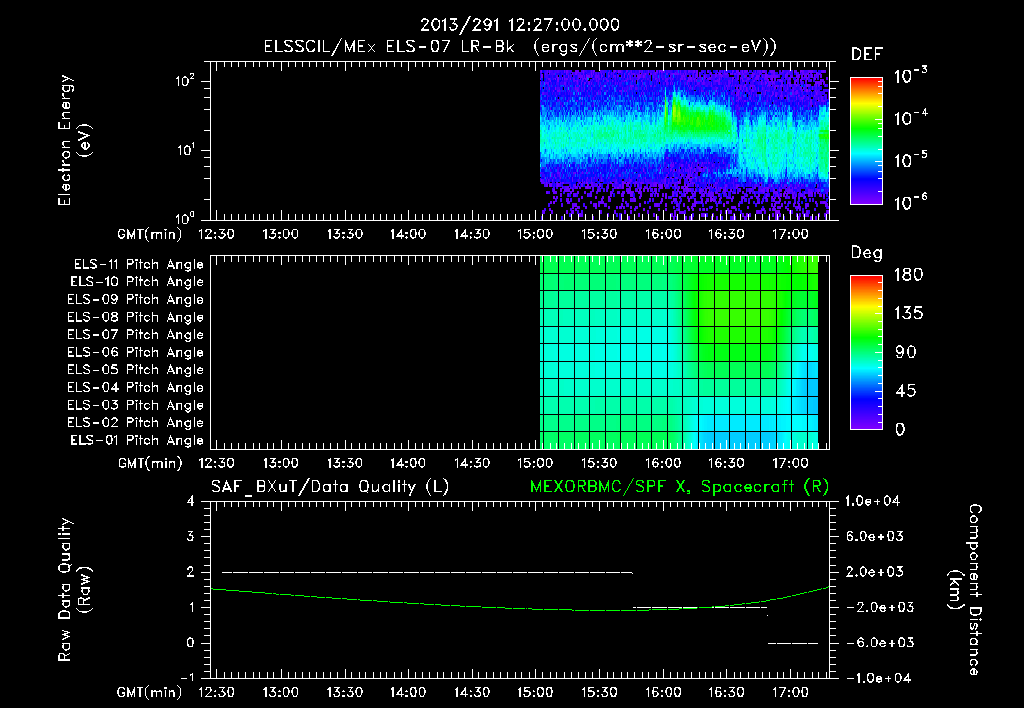Image resolution: width=1024 pixels, height=708 pixels.
Task: Click the 4 tick on Raw Data Quality axis
Action: 191,501
